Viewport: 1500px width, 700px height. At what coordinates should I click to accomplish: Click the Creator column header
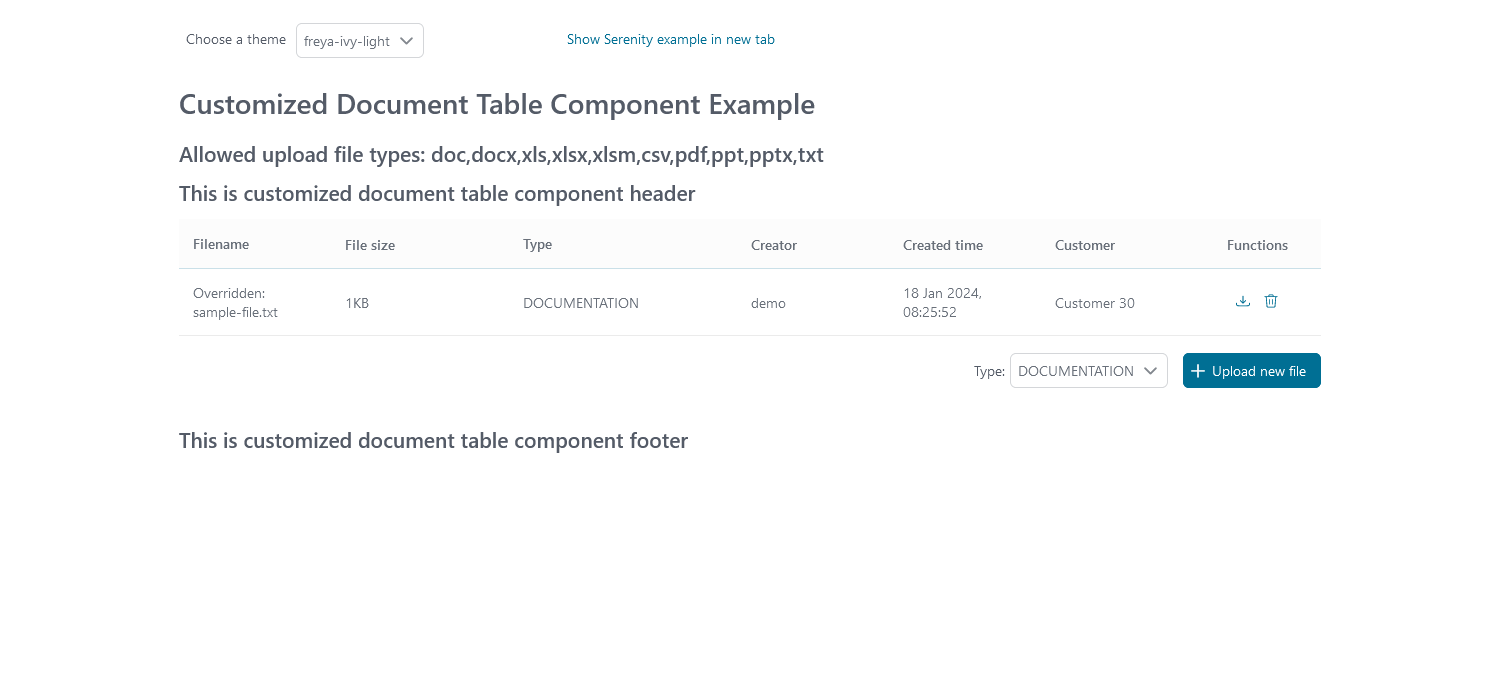pyautogui.click(x=813, y=244)
